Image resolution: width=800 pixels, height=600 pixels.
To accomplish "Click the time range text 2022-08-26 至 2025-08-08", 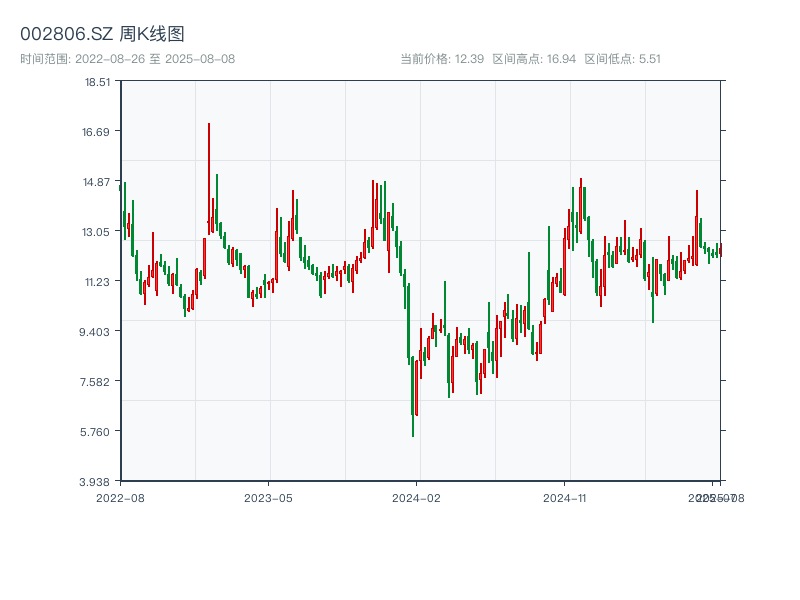I will 155,59.
